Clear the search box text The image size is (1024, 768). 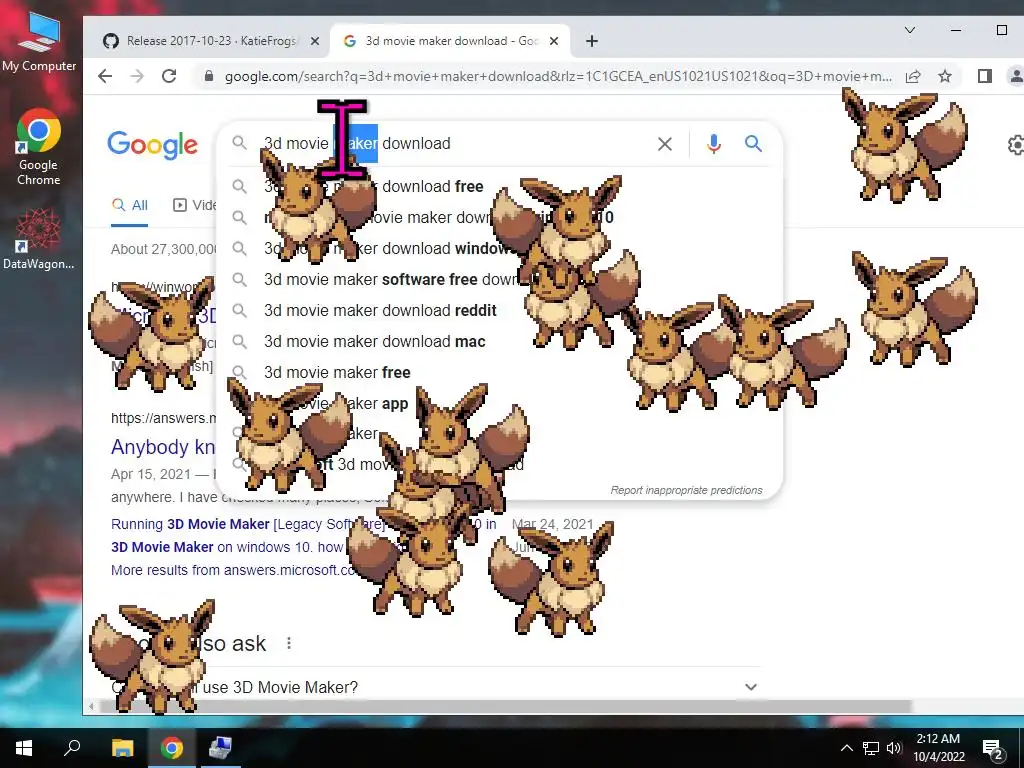click(665, 144)
